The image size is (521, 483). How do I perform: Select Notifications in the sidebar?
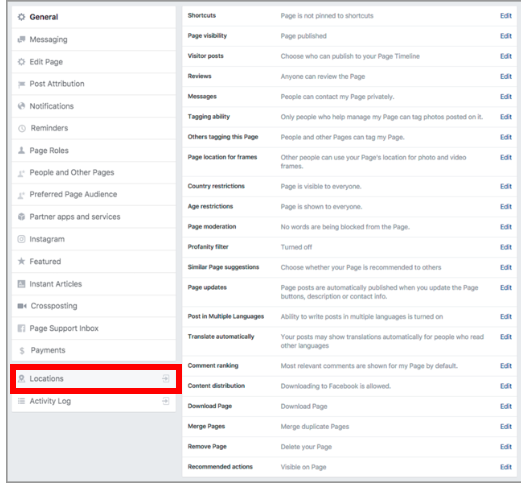click(94, 106)
